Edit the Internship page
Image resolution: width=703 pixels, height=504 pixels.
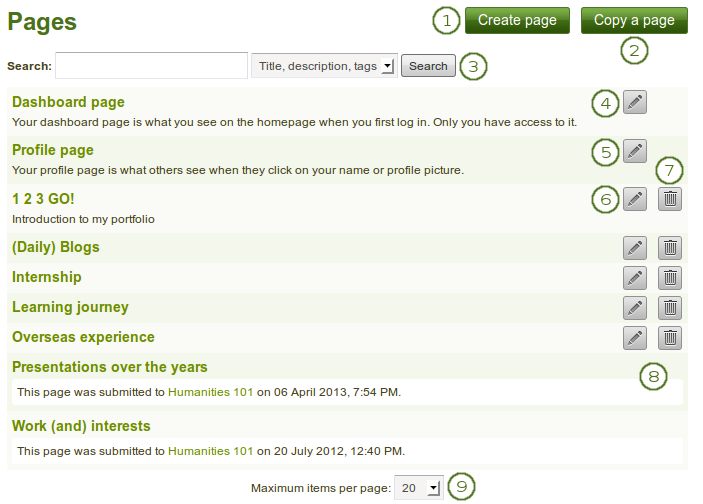point(634,277)
